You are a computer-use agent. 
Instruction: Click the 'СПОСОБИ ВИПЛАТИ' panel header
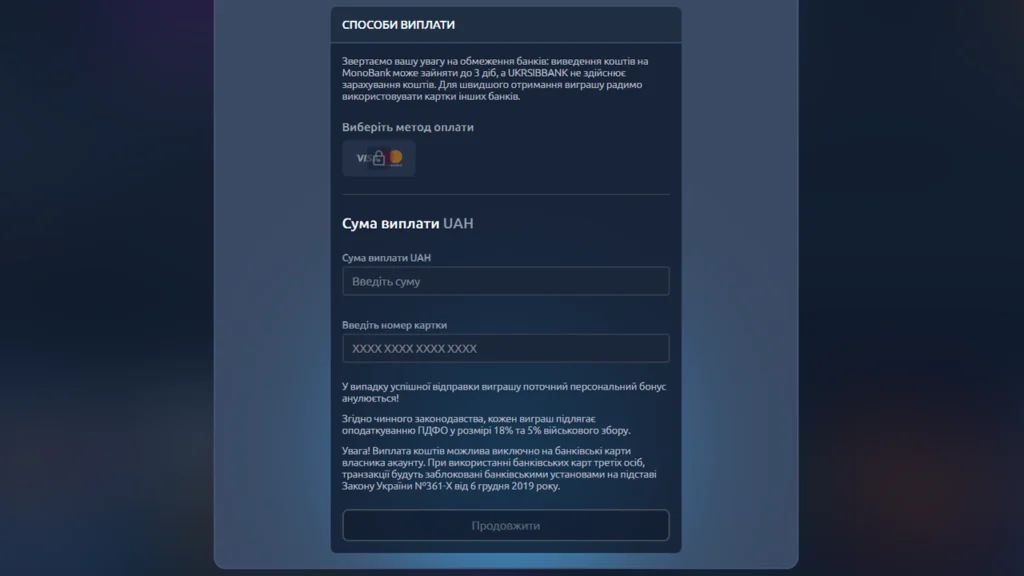click(398, 25)
